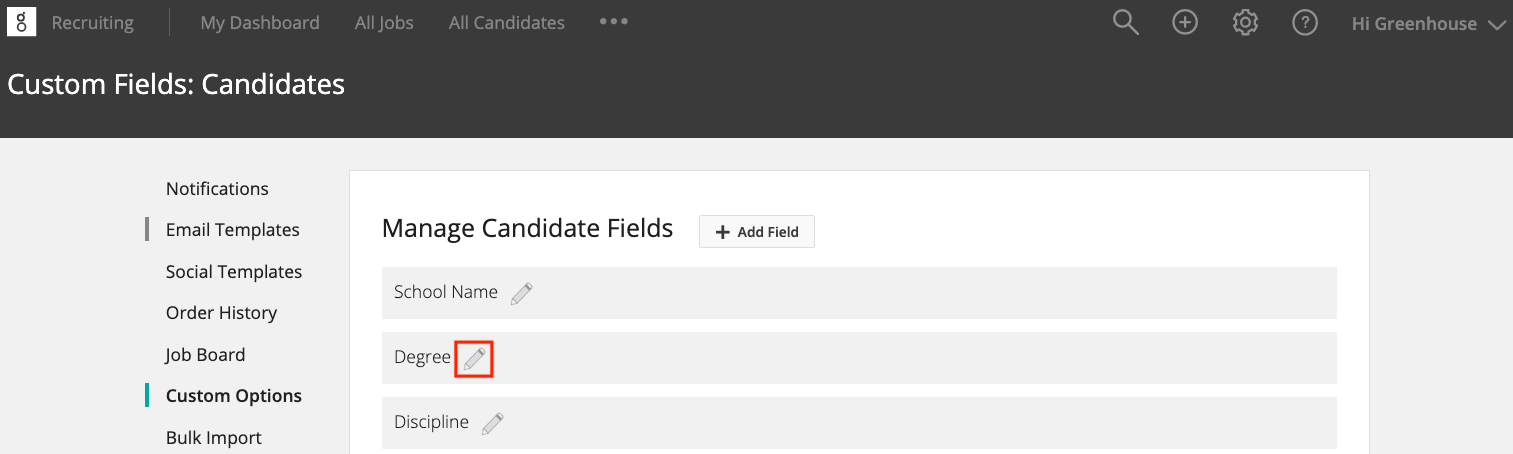This screenshot has width=1513, height=454.
Task: Open All Jobs in navigation
Action: tap(384, 23)
